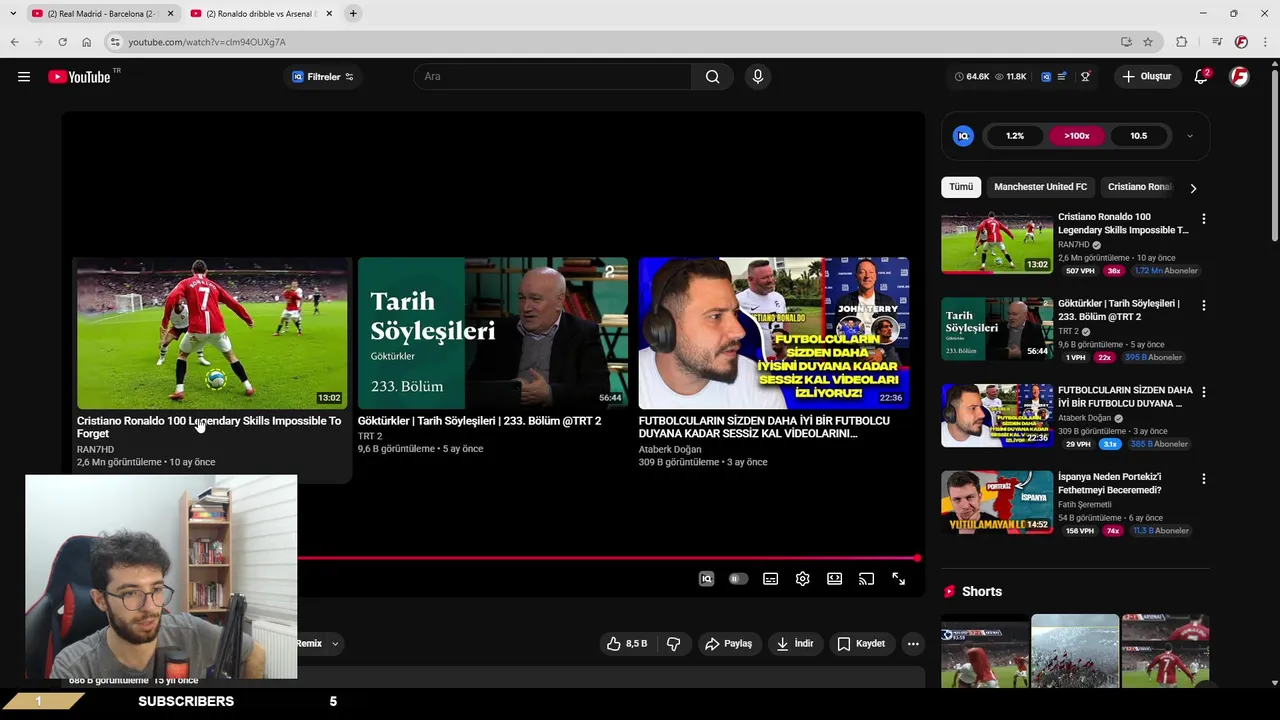Click the 36x outlier badge
Viewport: 1280px width, 720px height.
[1114, 271]
